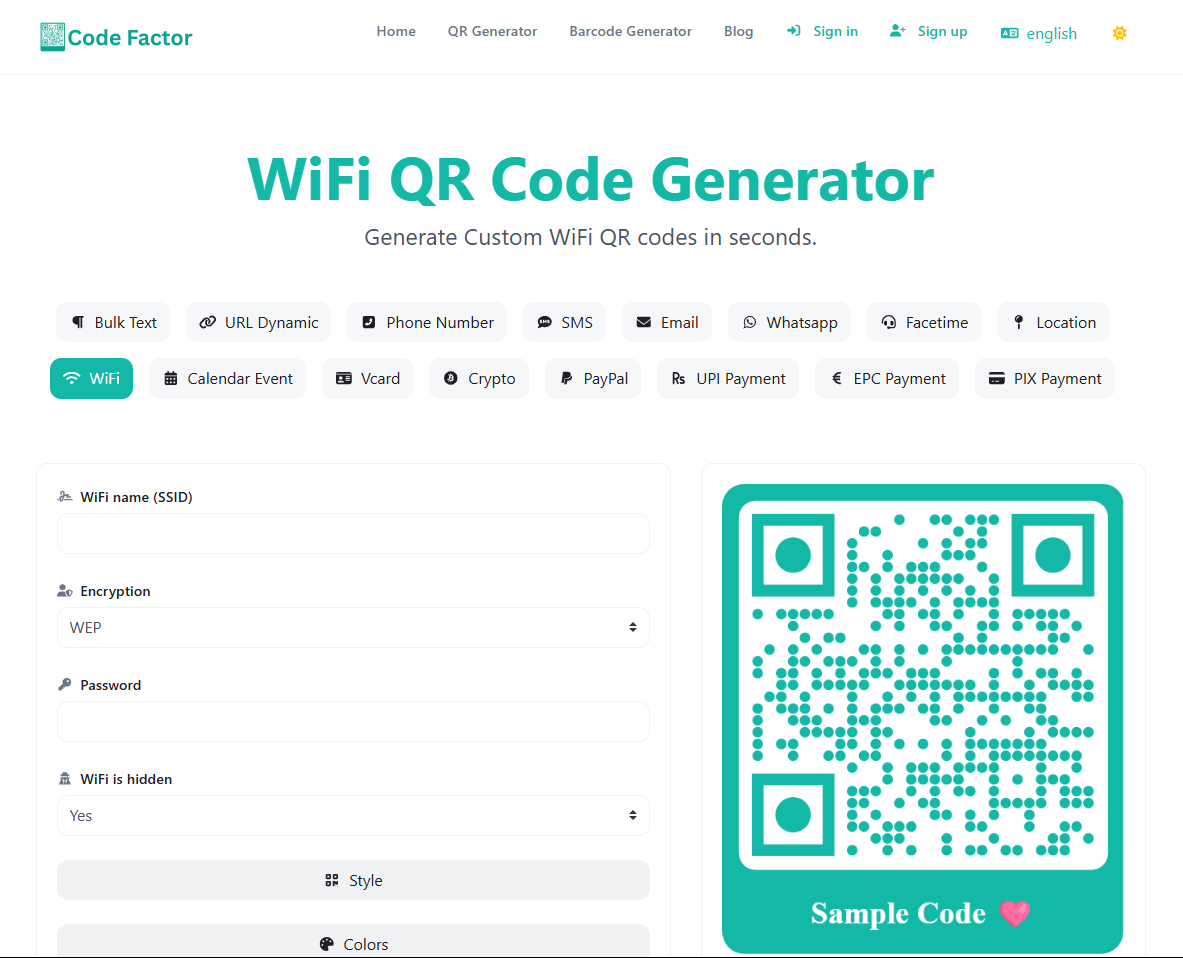This screenshot has width=1183, height=958.
Task: Select the URL Dynamic QR type
Action: click(259, 322)
